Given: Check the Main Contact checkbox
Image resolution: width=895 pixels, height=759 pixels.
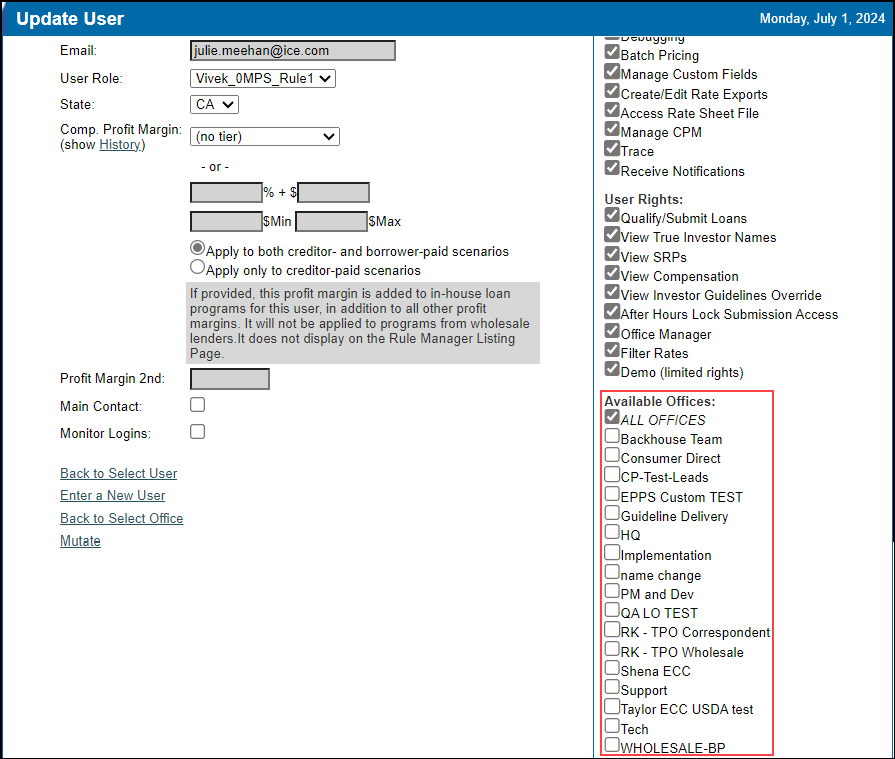Looking at the screenshot, I should pos(197,405).
